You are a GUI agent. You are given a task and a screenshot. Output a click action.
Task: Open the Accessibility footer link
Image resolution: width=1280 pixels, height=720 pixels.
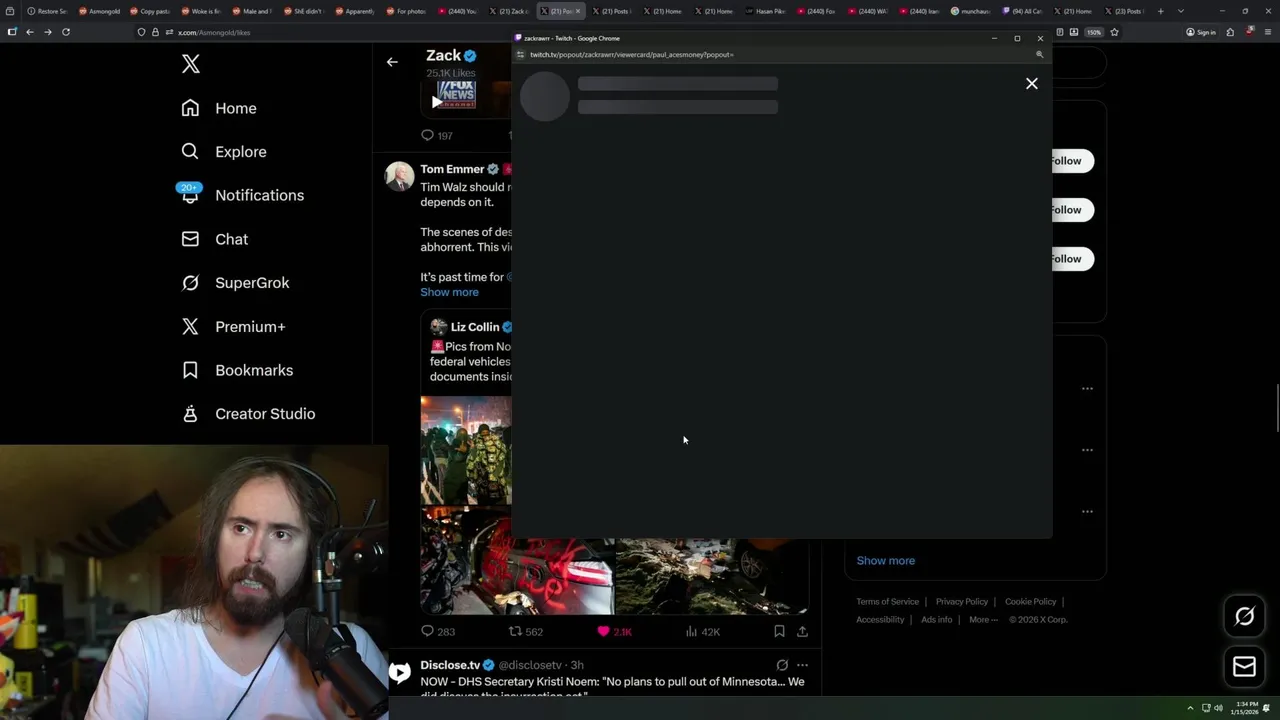(880, 620)
